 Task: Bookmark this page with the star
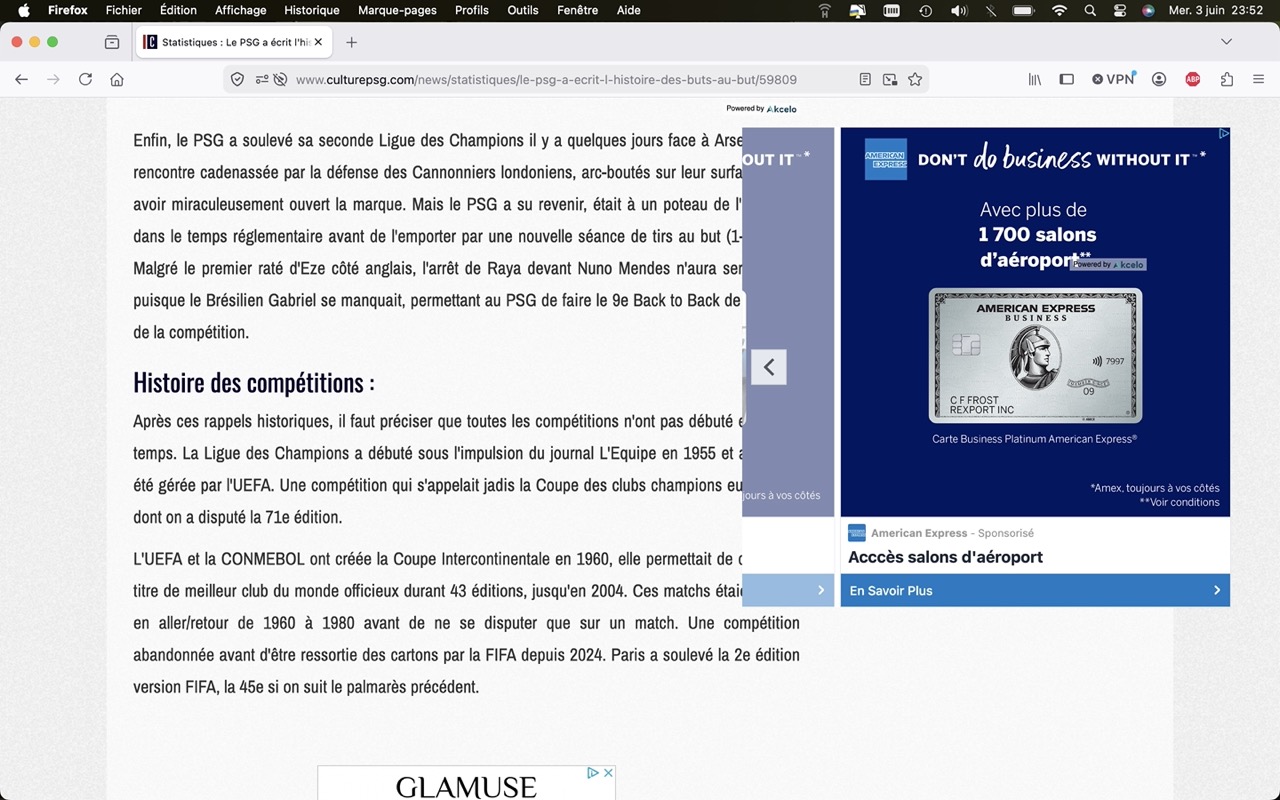point(915,80)
